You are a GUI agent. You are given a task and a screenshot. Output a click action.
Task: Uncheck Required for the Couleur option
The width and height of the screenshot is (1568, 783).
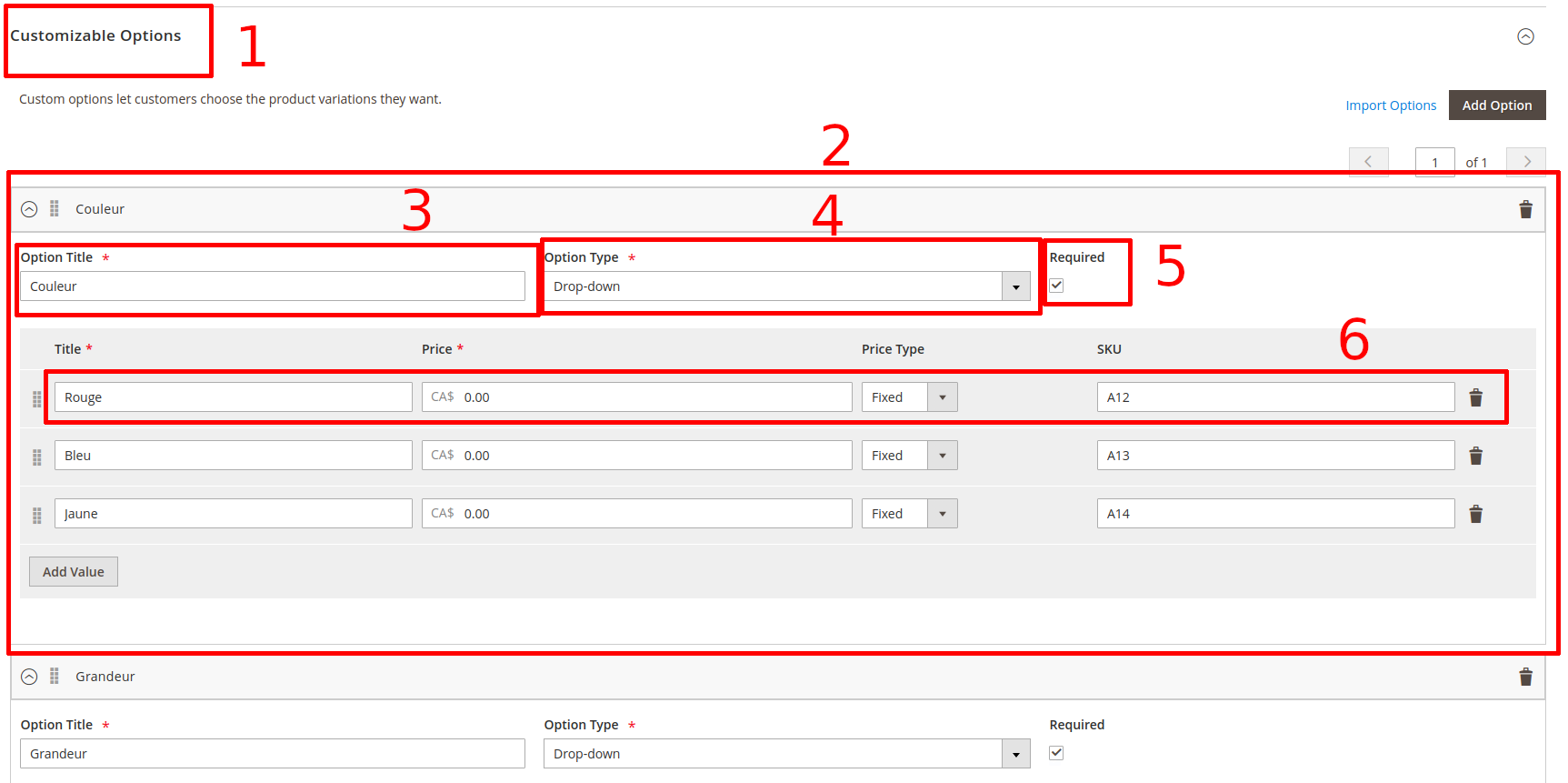coord(1056,286)
